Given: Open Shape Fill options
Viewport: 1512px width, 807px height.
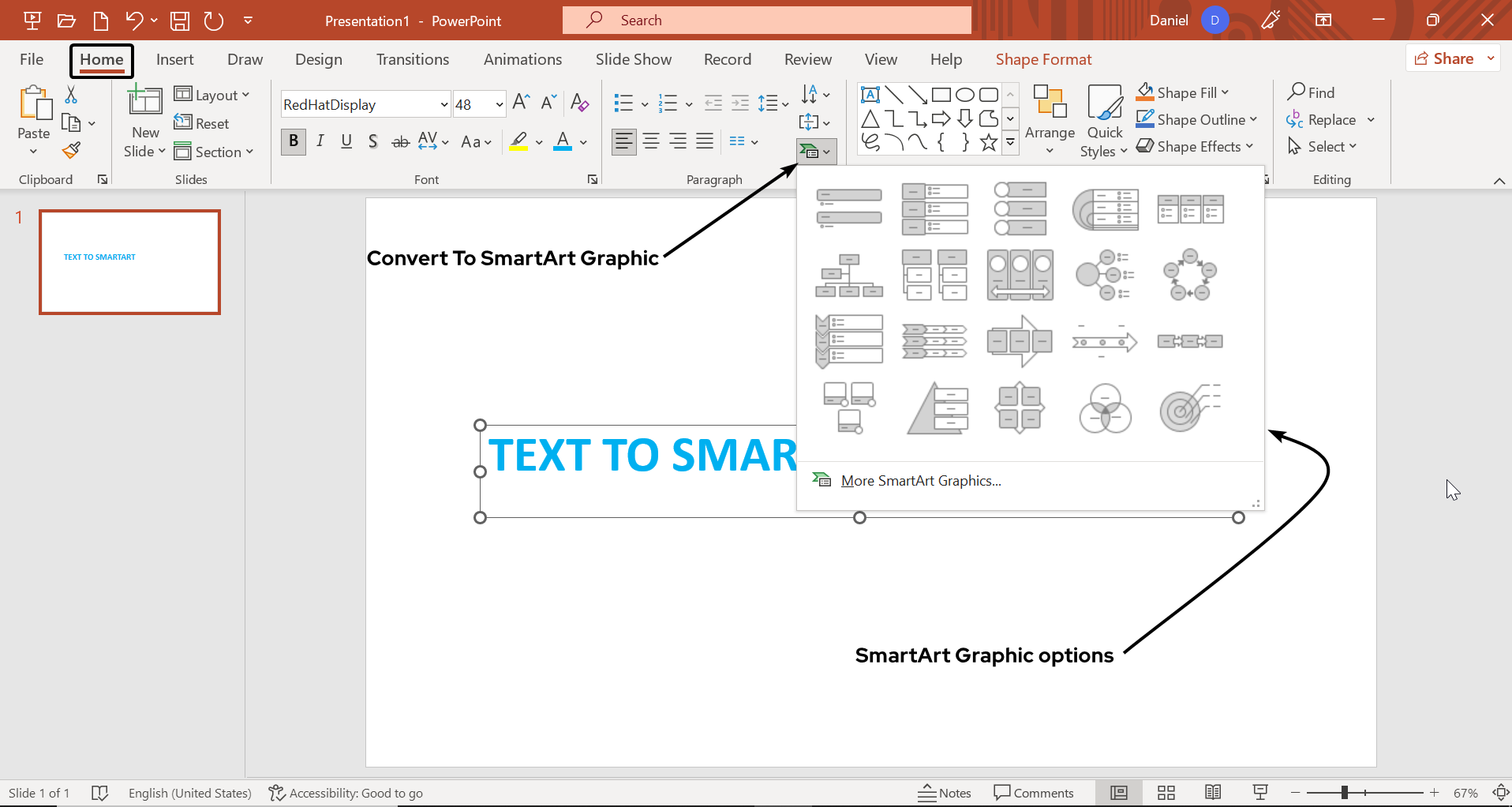Looking at the screenshot, I should click(1183, 92).
